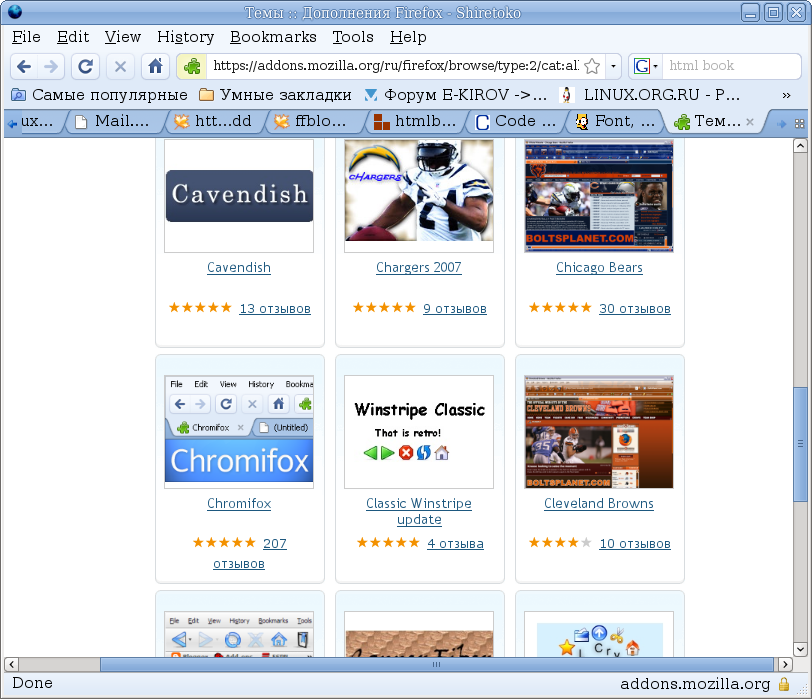Switch to the Font tab
The width and height of the screenshot is (812, 699).
click(617, 122)
